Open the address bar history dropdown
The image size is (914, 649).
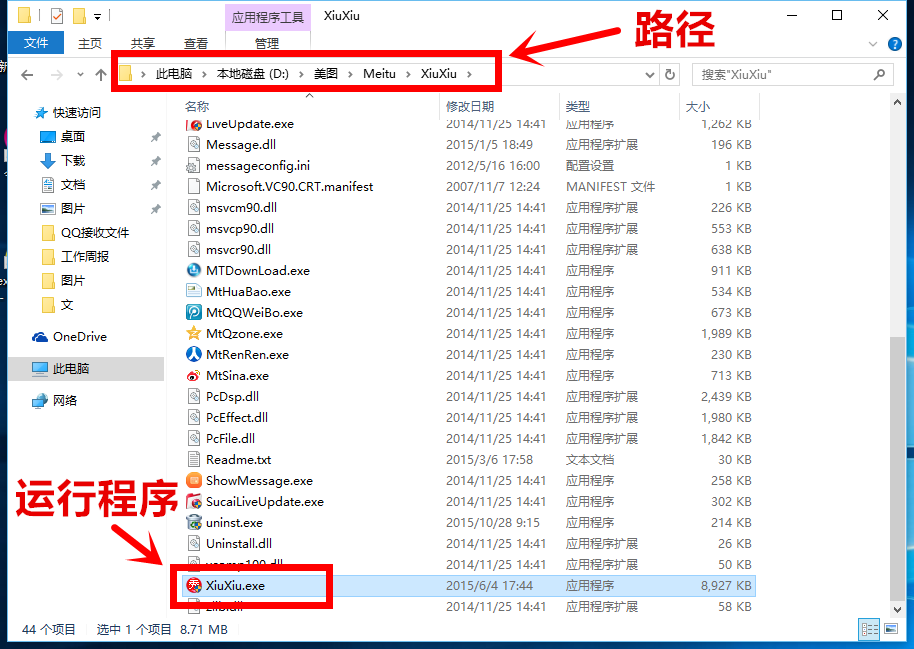(651, 75)
